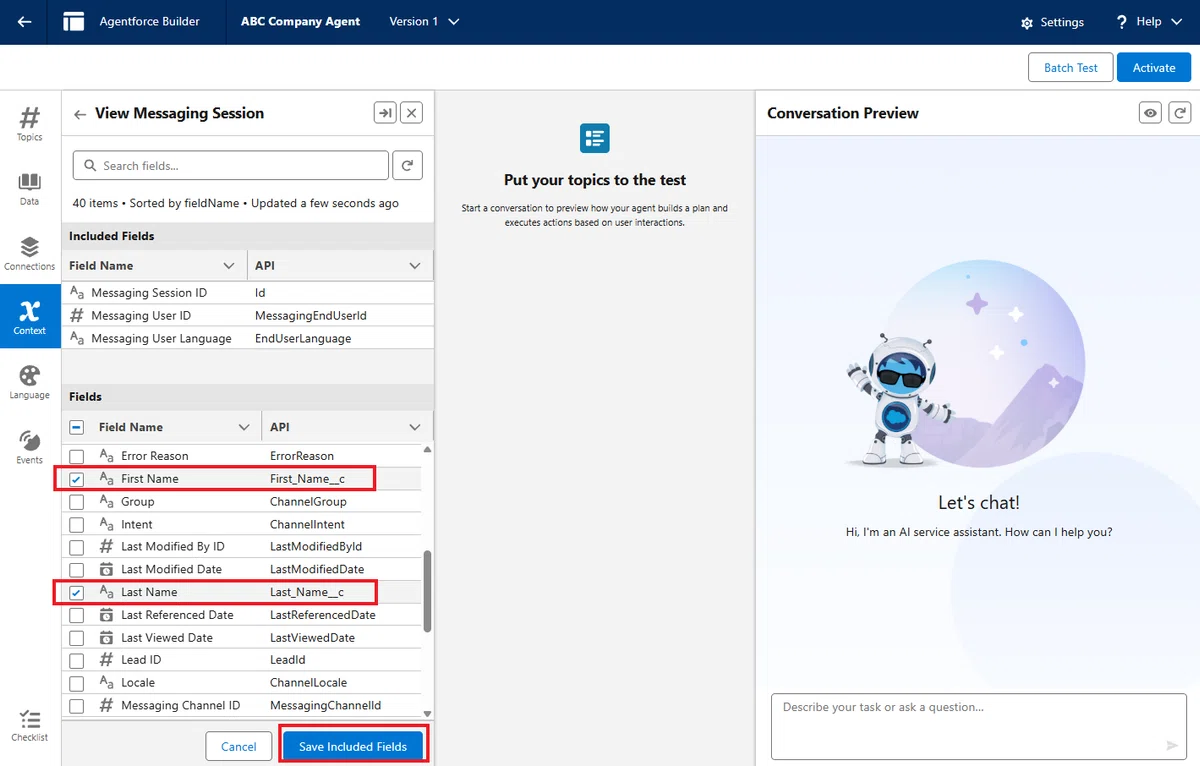Click the chat message input box

pyautogui.click(x=979, y=726)
